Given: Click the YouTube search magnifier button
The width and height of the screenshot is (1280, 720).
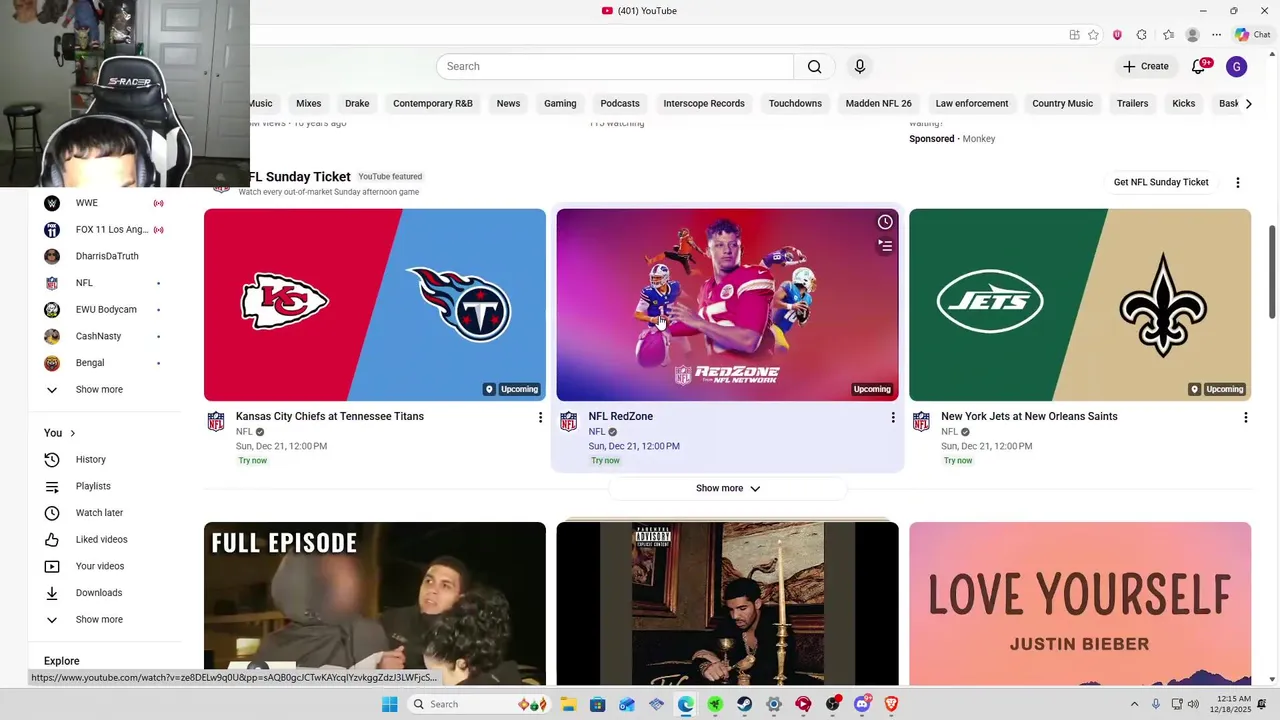Looking at the screenshot, I should point(815,66).
